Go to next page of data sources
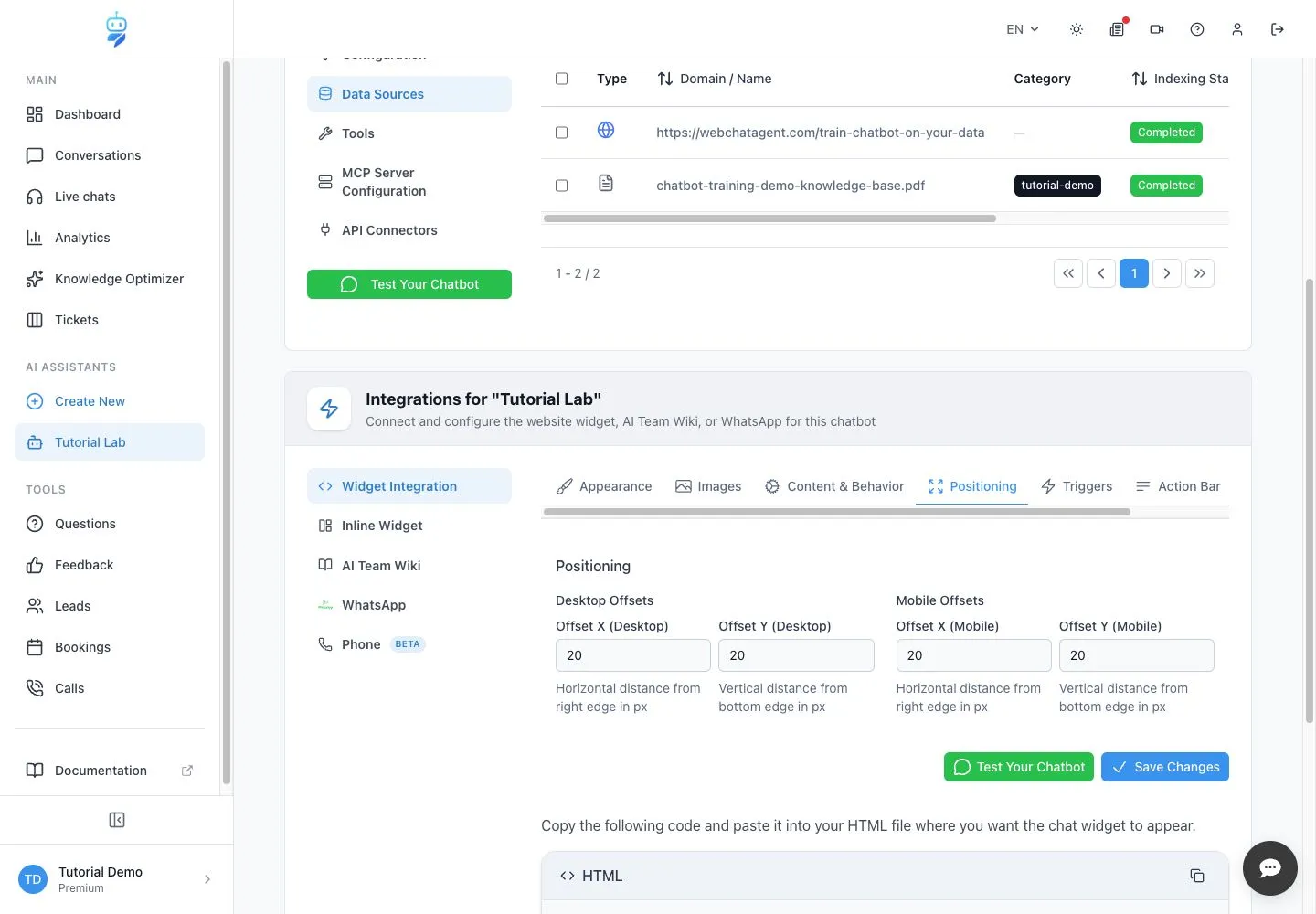1316x914 pixels. pyautogui.click(x=1167, y=273)
